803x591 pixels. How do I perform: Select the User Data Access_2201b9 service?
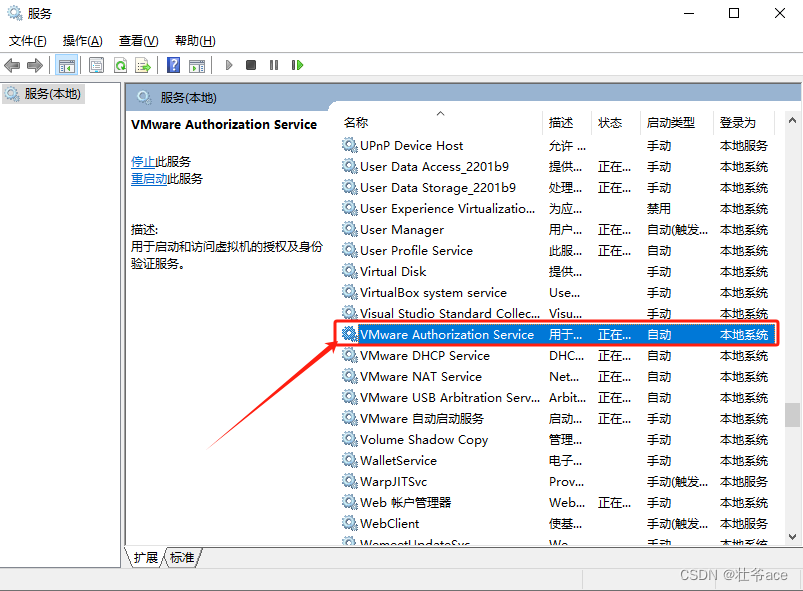(x=557, y=166)
